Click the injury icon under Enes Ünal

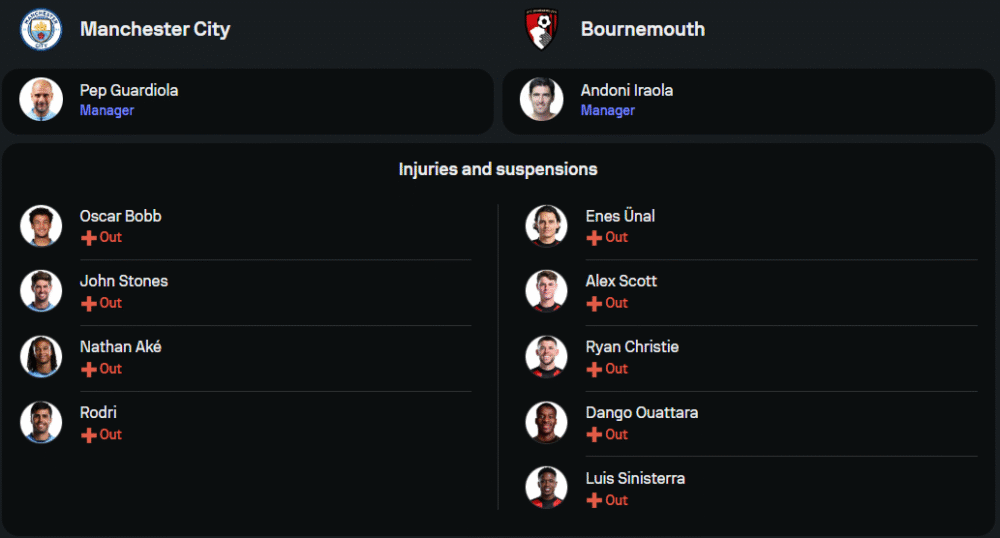tap(594, 238)
